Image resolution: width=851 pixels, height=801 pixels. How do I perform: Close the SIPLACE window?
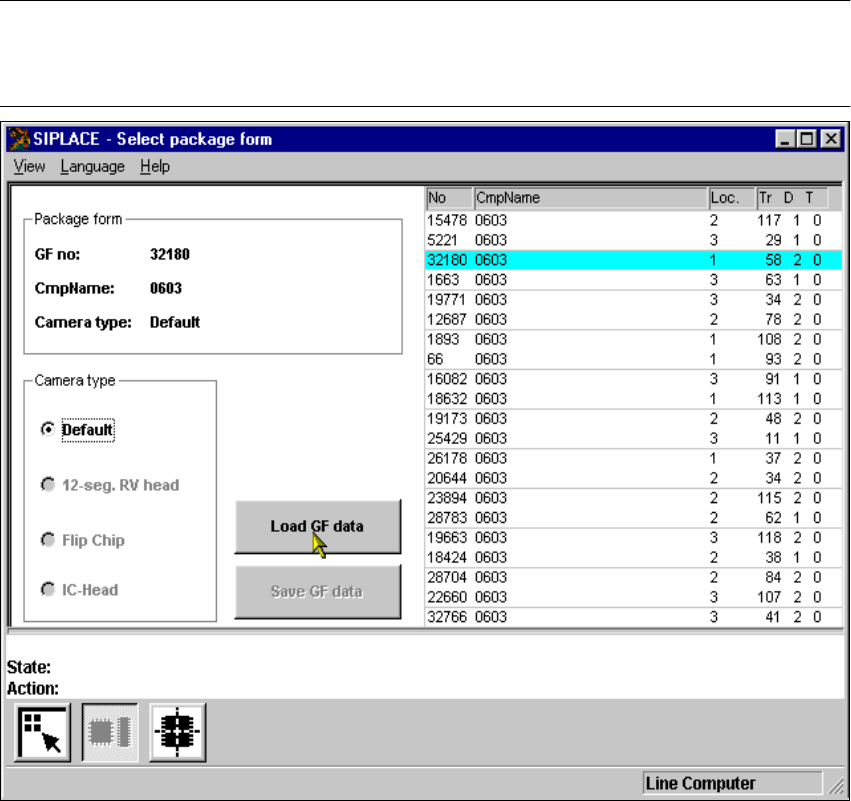coord(831,139)
